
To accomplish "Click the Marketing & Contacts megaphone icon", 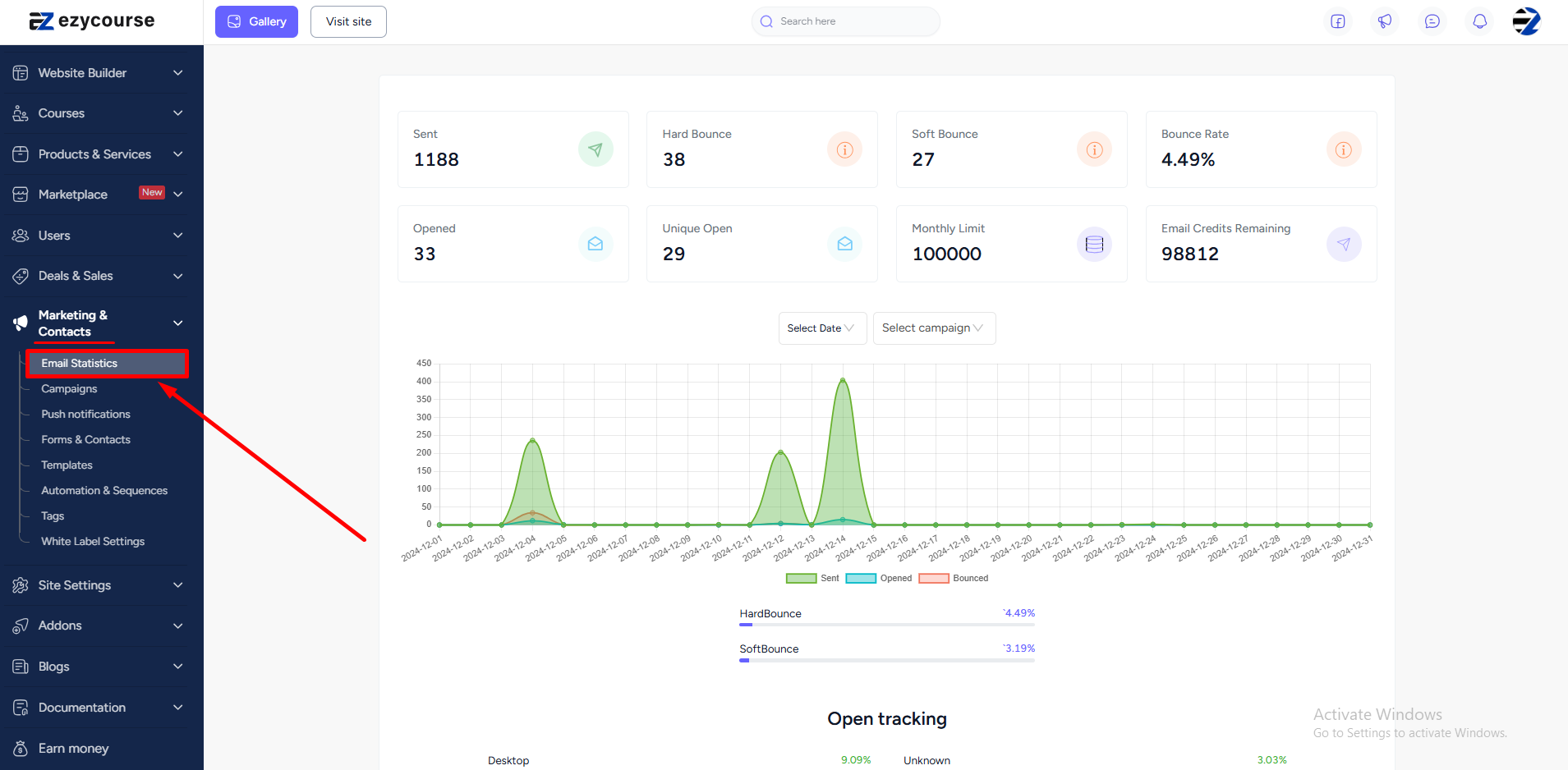I will 21,323.
